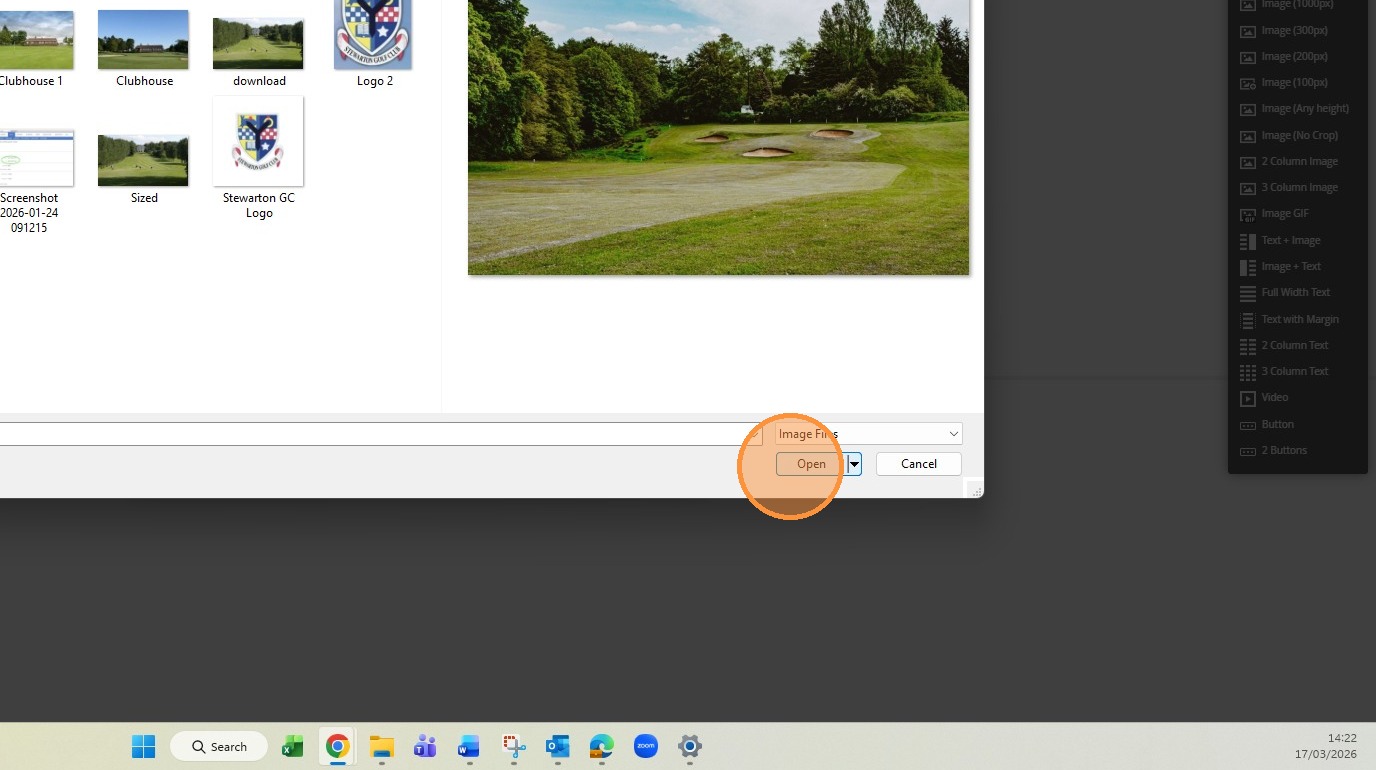Pick the Image (No Crop) block in the background panel

click(1289, 135)
